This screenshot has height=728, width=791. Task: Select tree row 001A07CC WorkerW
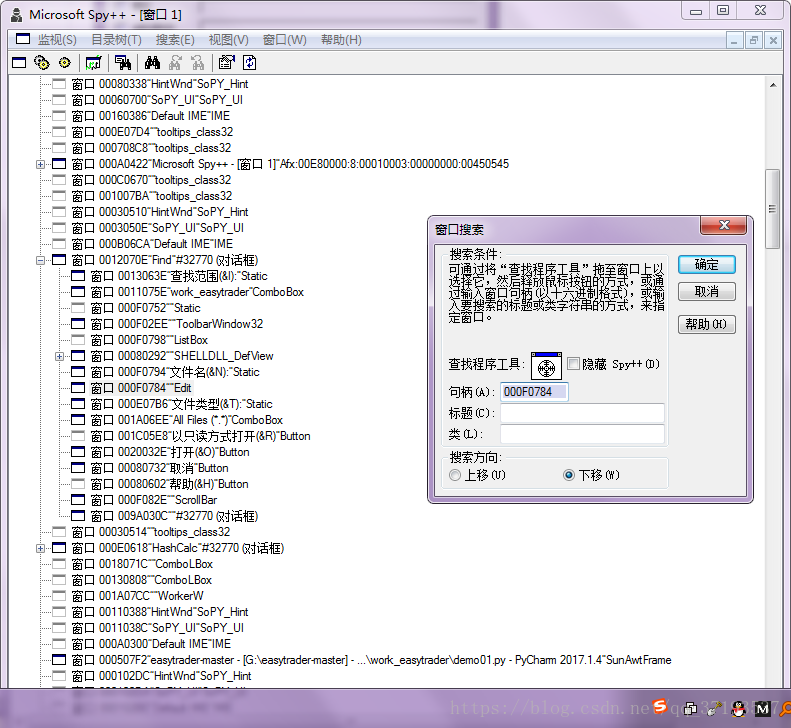coord(138,596)
